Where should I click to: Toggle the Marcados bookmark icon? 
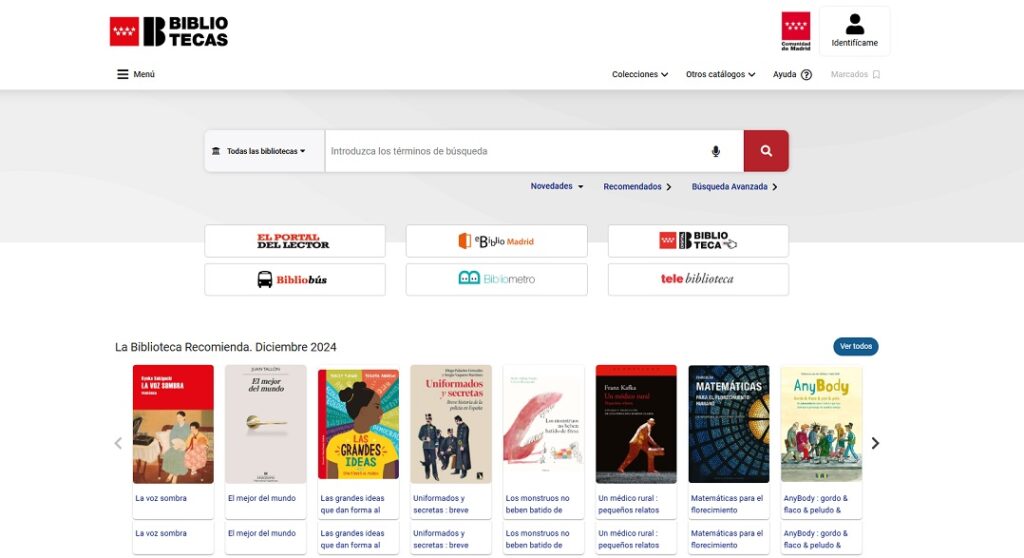click(876, 75)
